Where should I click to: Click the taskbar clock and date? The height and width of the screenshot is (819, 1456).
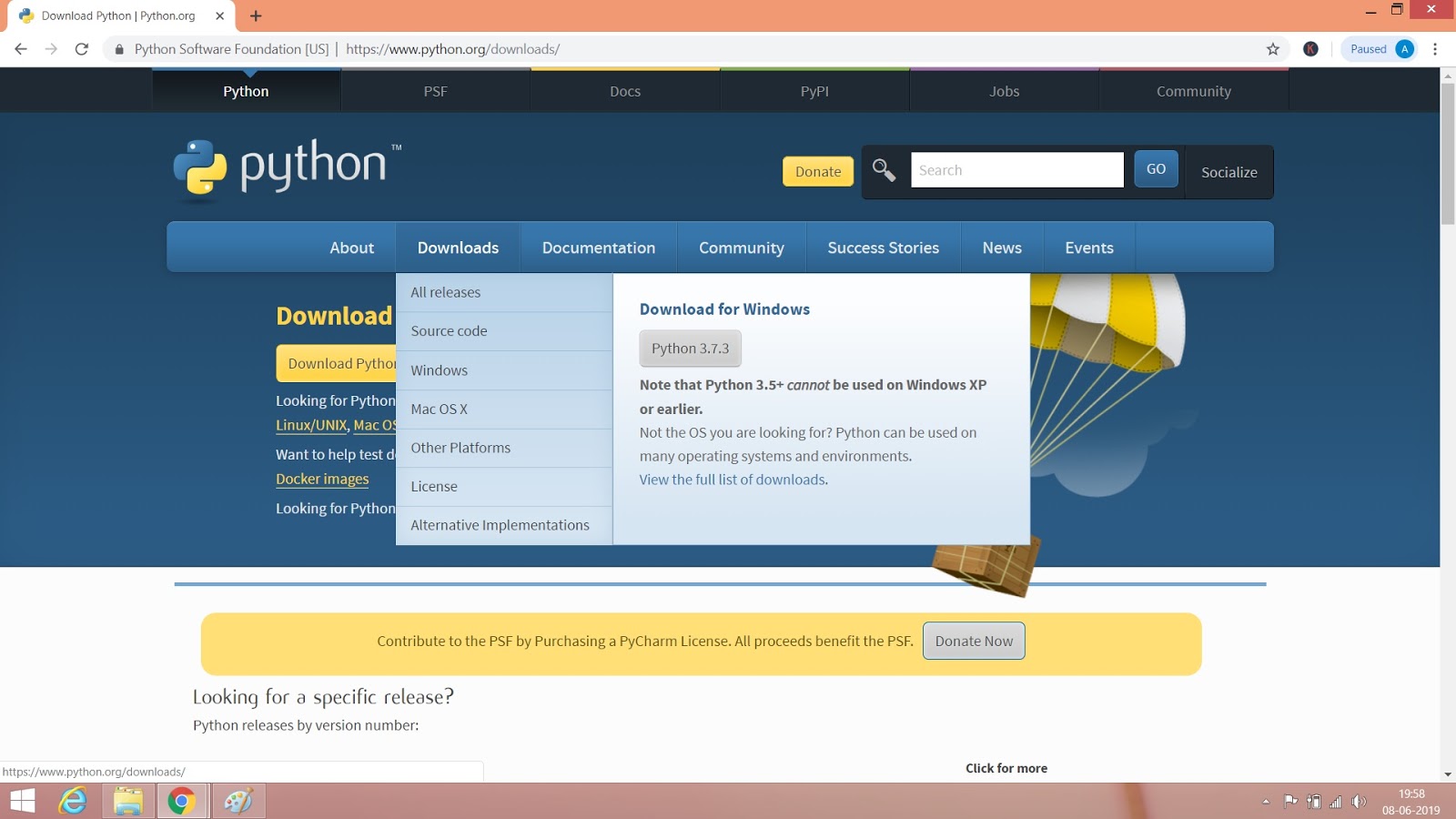(1410, 802)
